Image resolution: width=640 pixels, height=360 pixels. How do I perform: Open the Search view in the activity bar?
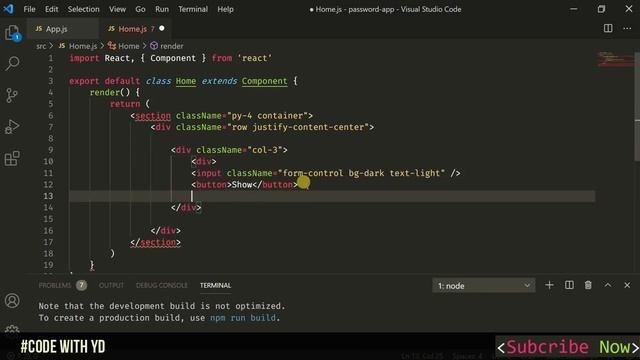click(12, 63)
